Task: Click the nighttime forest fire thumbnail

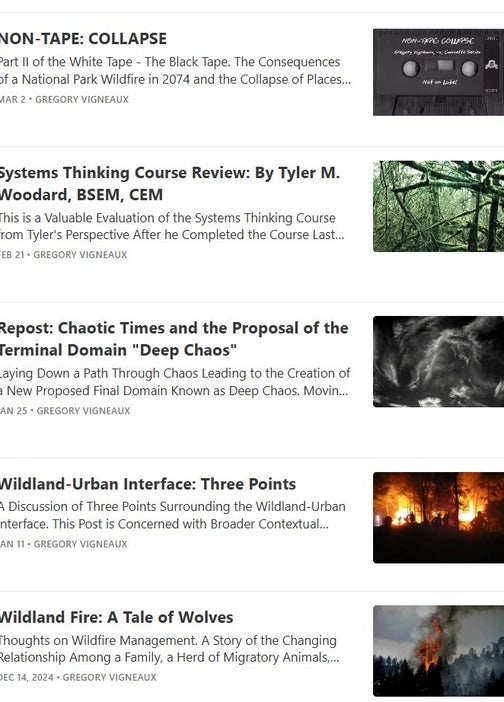Action: (438, 518)
